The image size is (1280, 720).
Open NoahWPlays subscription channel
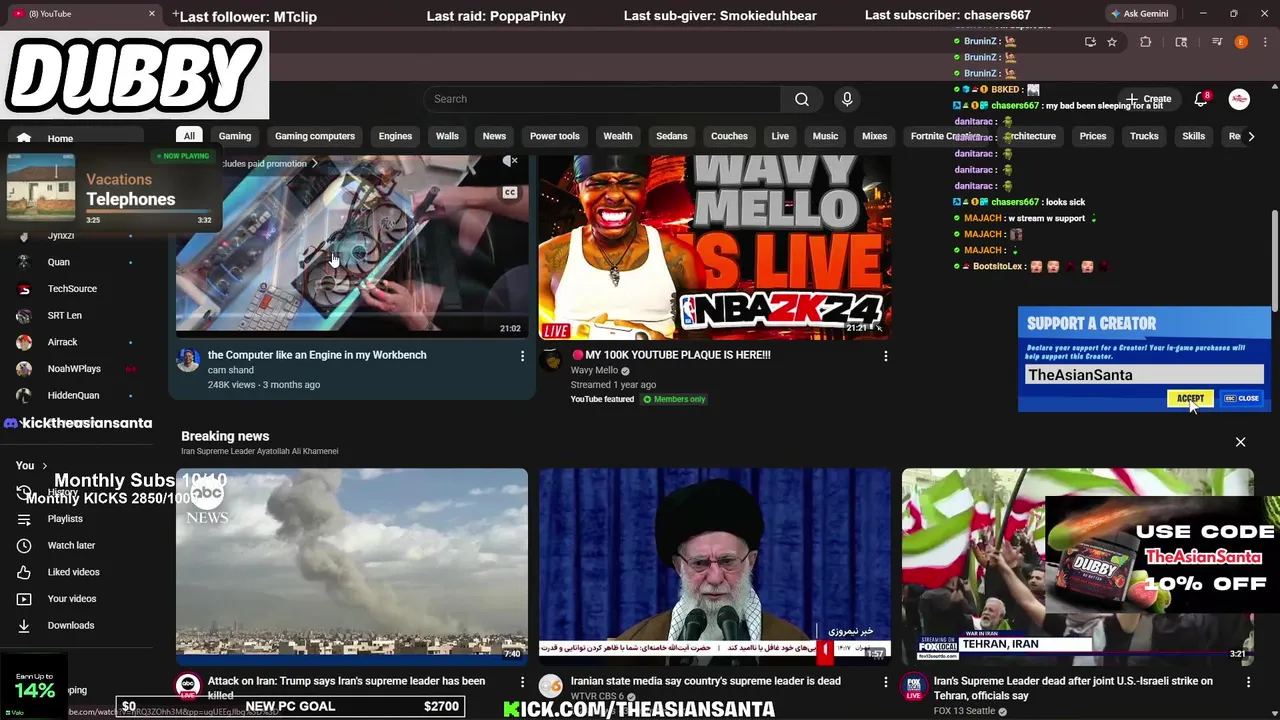coord(78,369)
